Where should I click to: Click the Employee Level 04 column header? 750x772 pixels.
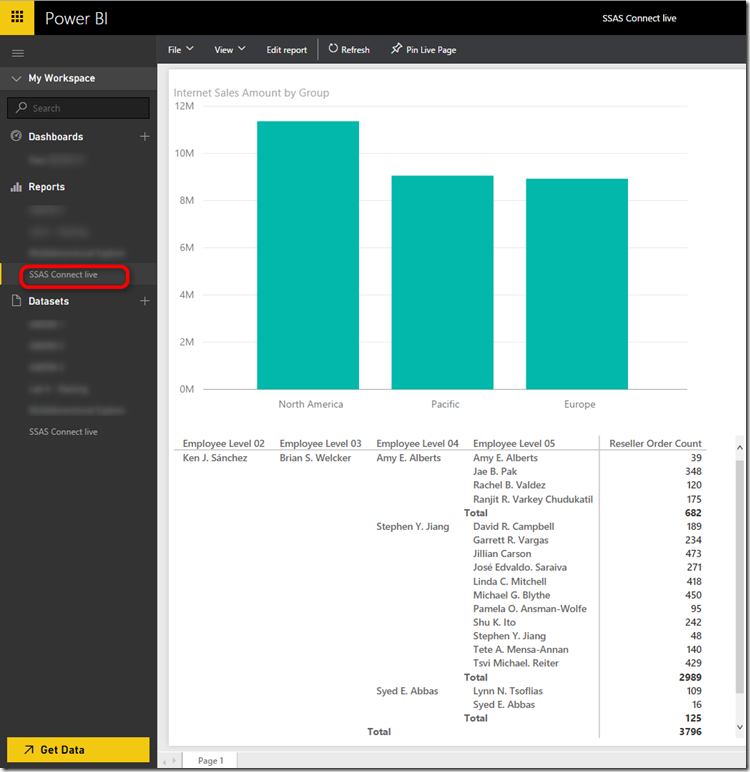click(x=418, y=443)
